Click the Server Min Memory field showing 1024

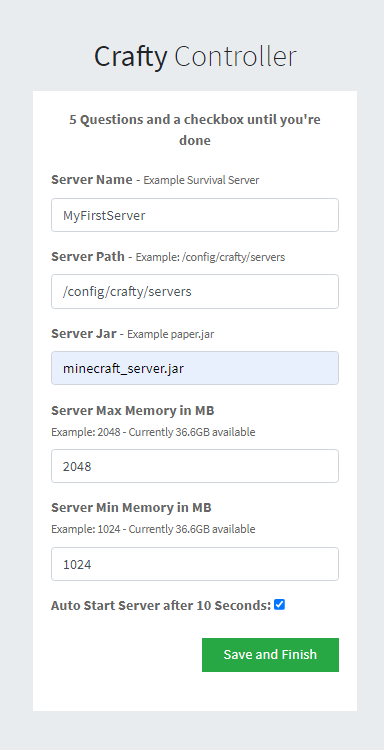click(x=195, y=564)
